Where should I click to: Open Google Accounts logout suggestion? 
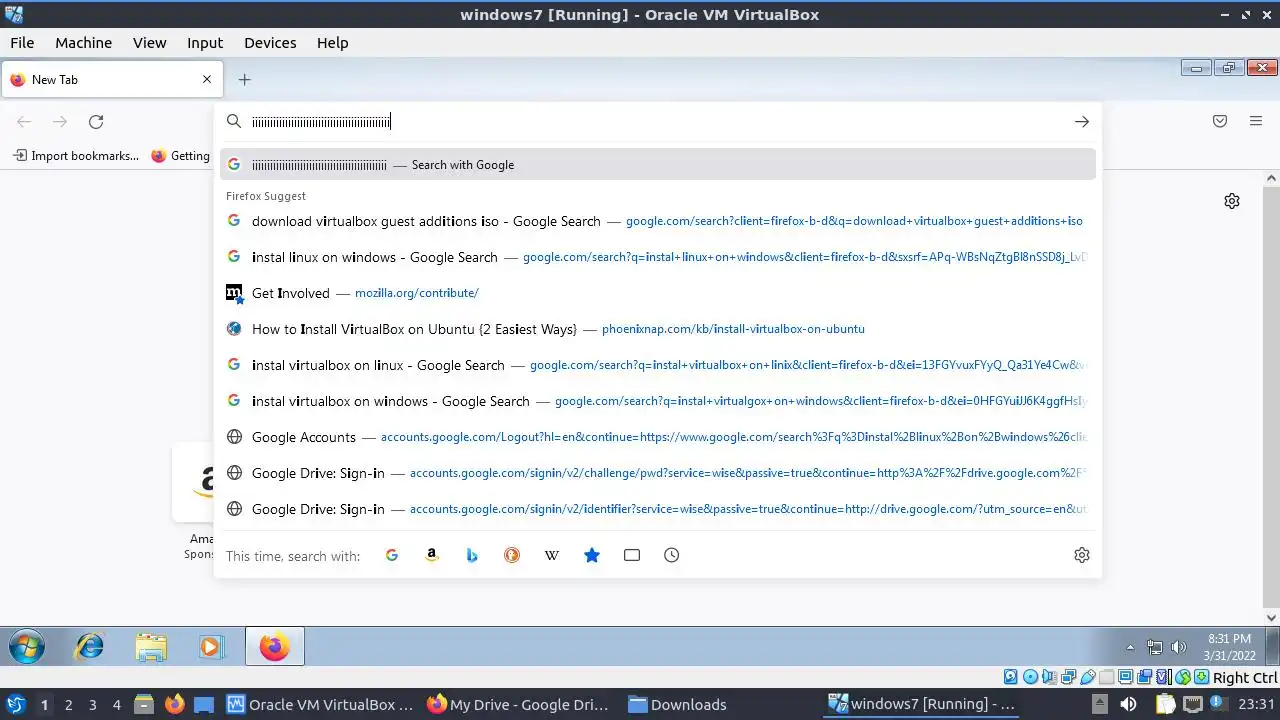tap(658, 437)
